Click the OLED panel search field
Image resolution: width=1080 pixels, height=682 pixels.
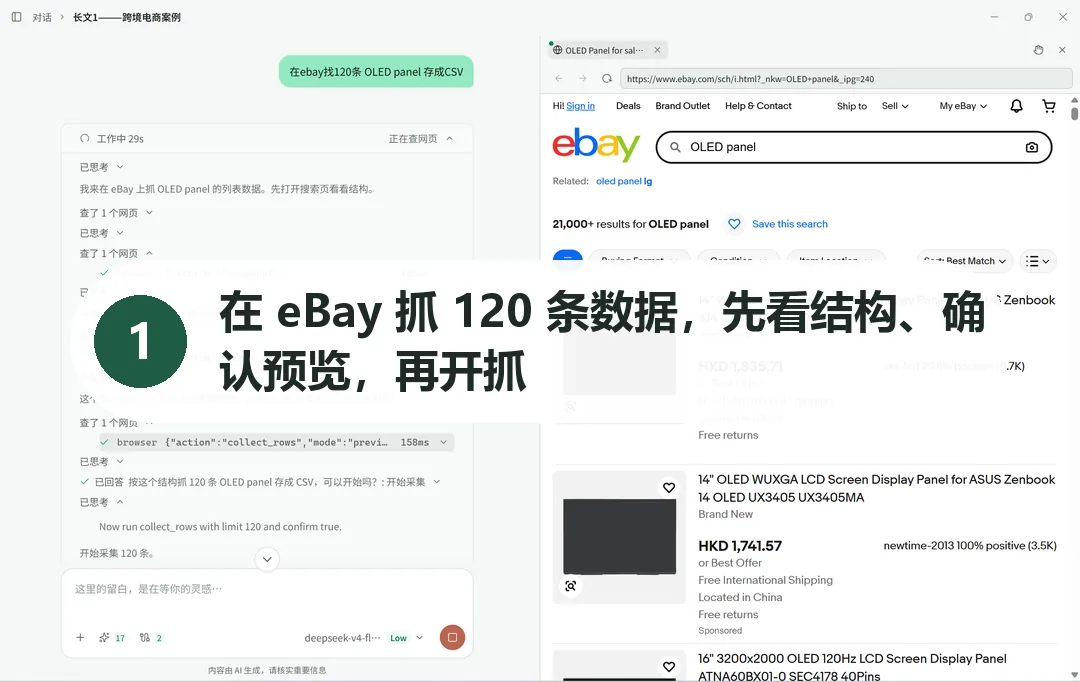point(854,147)
